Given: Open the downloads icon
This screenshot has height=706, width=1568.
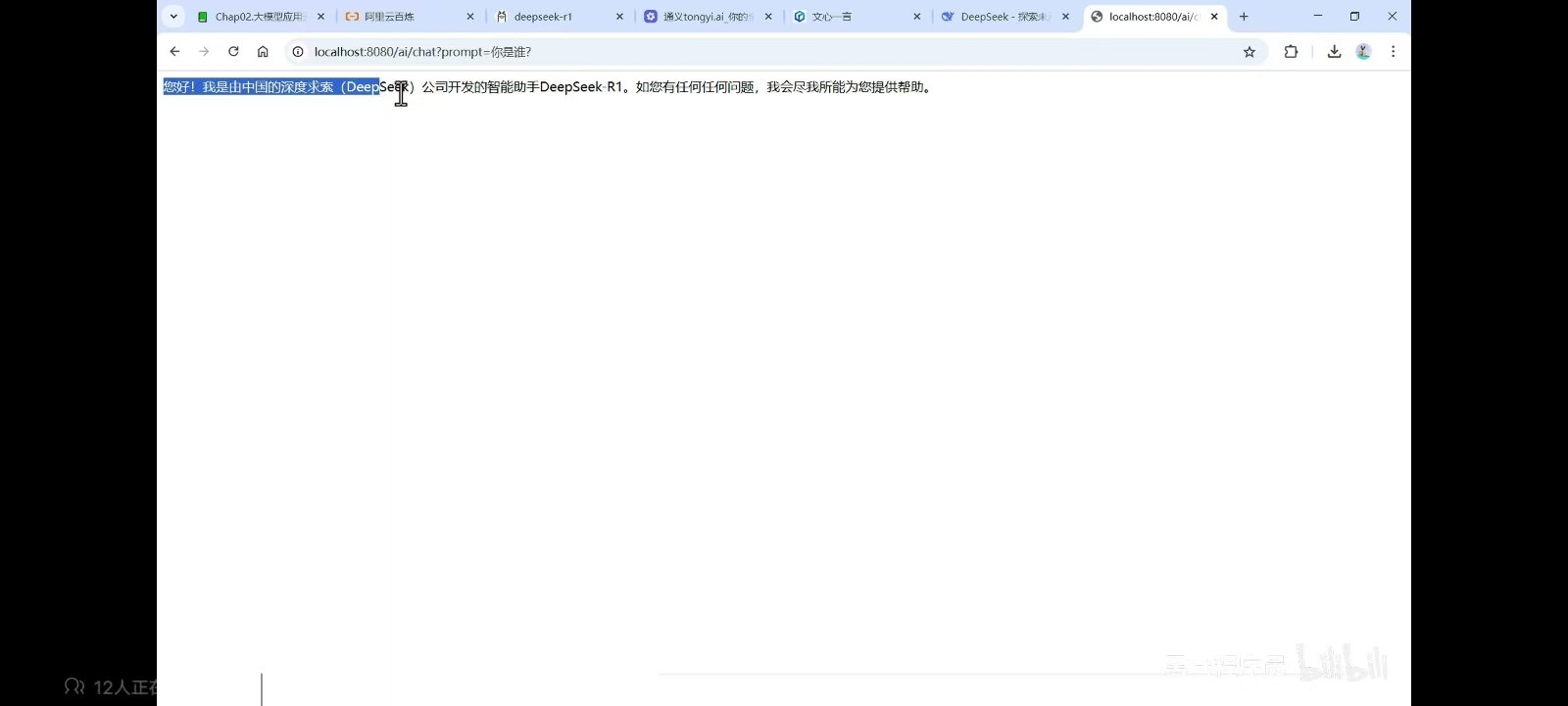Looking at the screenshot, I should click(1334, 52).
